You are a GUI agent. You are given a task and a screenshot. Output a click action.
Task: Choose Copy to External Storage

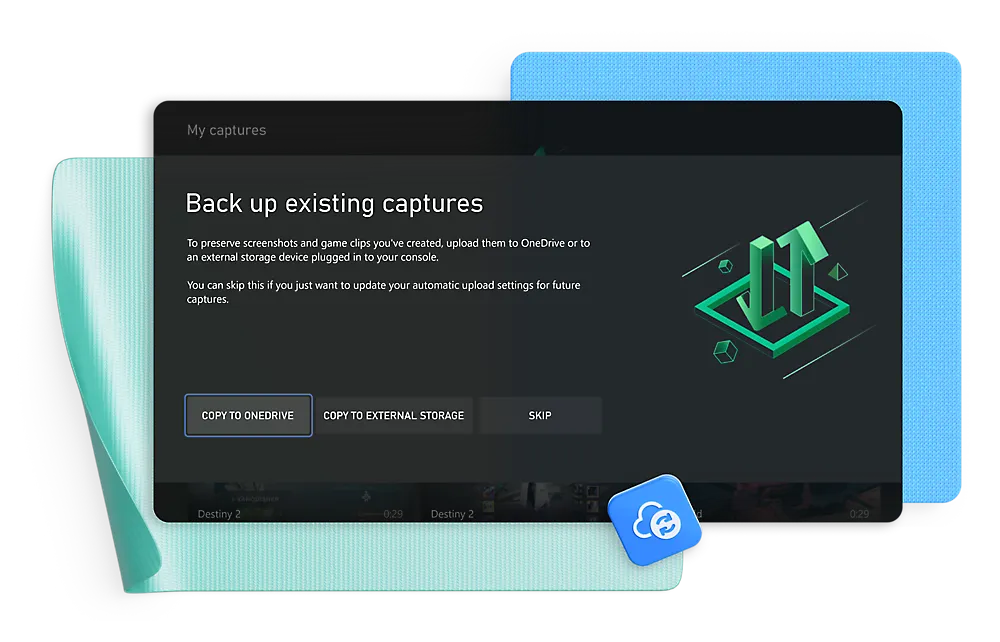pyautogui.click(x=393, y=415)
